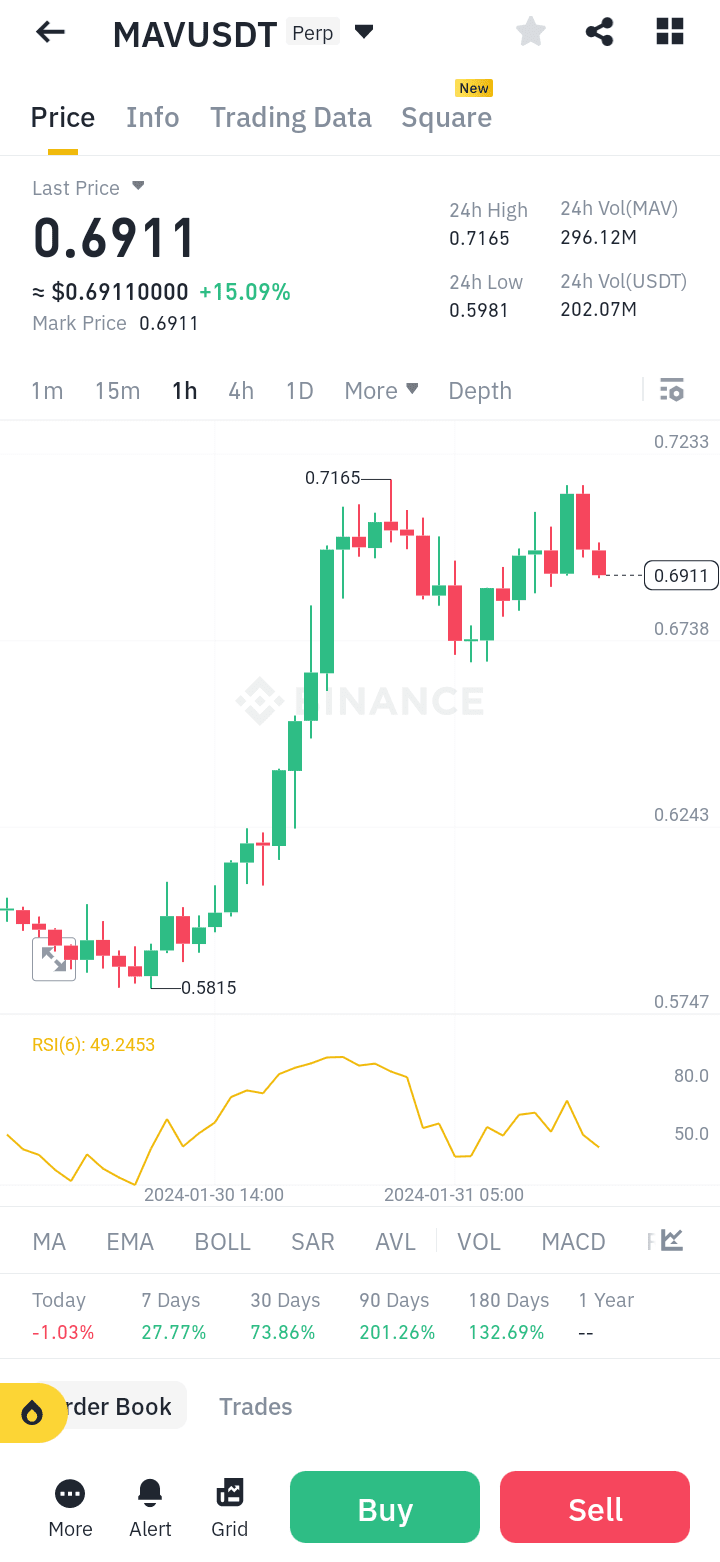Tap the 0.6911 price label on the chart
Viewport: 720px width, 1562px height.
pyautogui.click(x=681, y=575)
